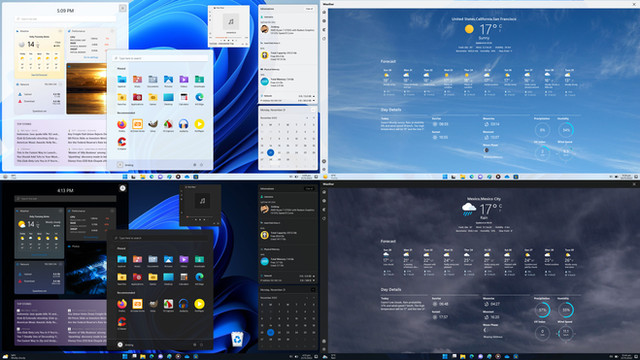Image resolution: width=640 pixels, height=360 pixels.
Task: Open Explorer in the light-theme Start menu
Action: (x=122, y=80)
